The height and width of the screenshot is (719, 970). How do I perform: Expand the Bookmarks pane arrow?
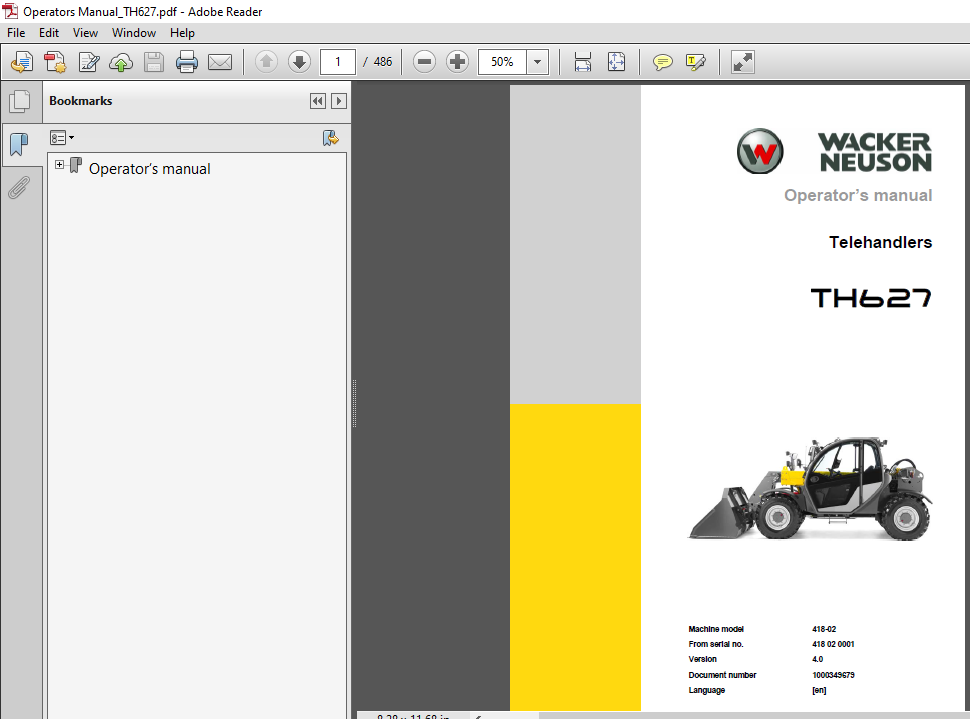click(x=338, y=101)
